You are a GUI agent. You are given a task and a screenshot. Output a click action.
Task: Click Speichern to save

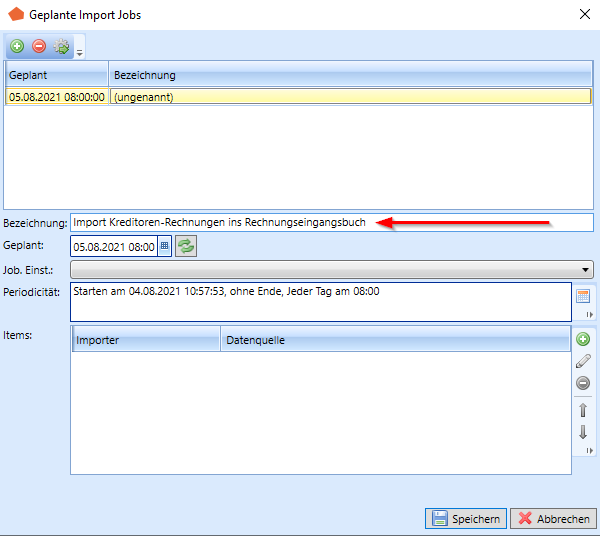466,518
